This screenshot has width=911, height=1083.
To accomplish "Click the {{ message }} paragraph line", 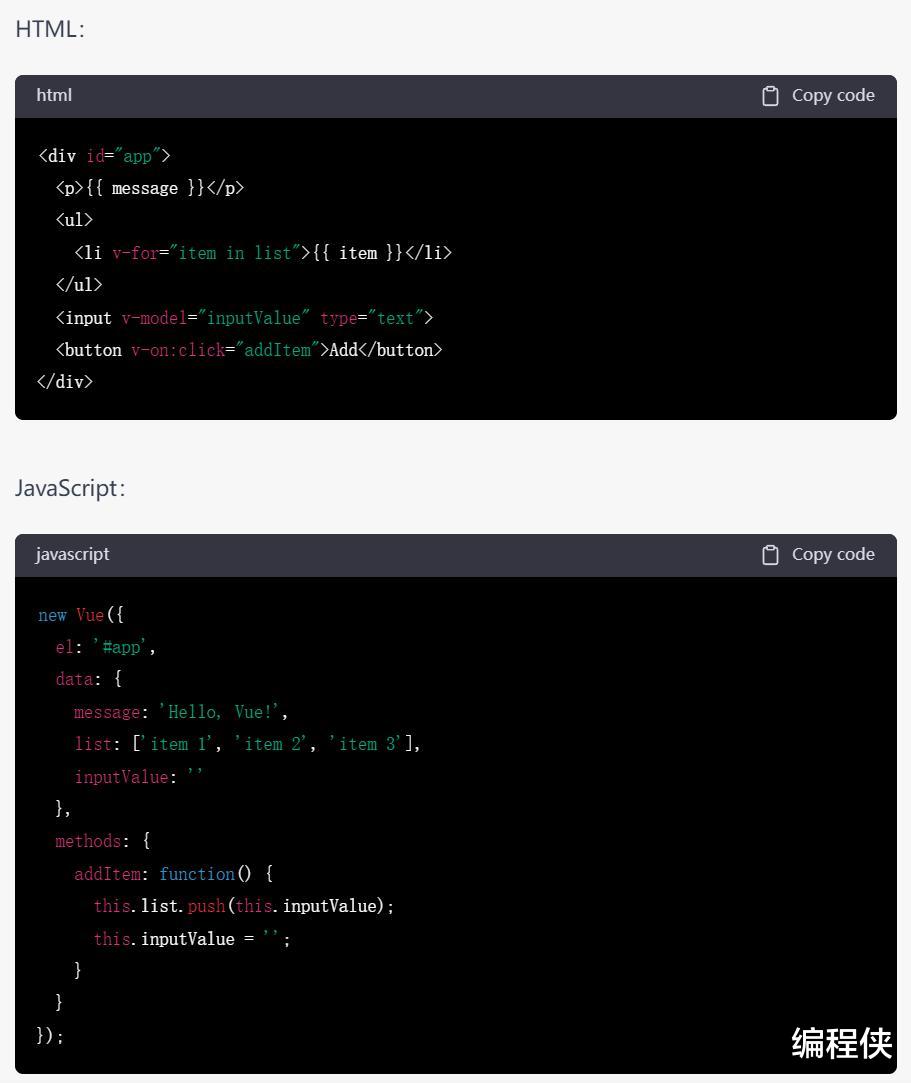I will click(x=150, y=188).
